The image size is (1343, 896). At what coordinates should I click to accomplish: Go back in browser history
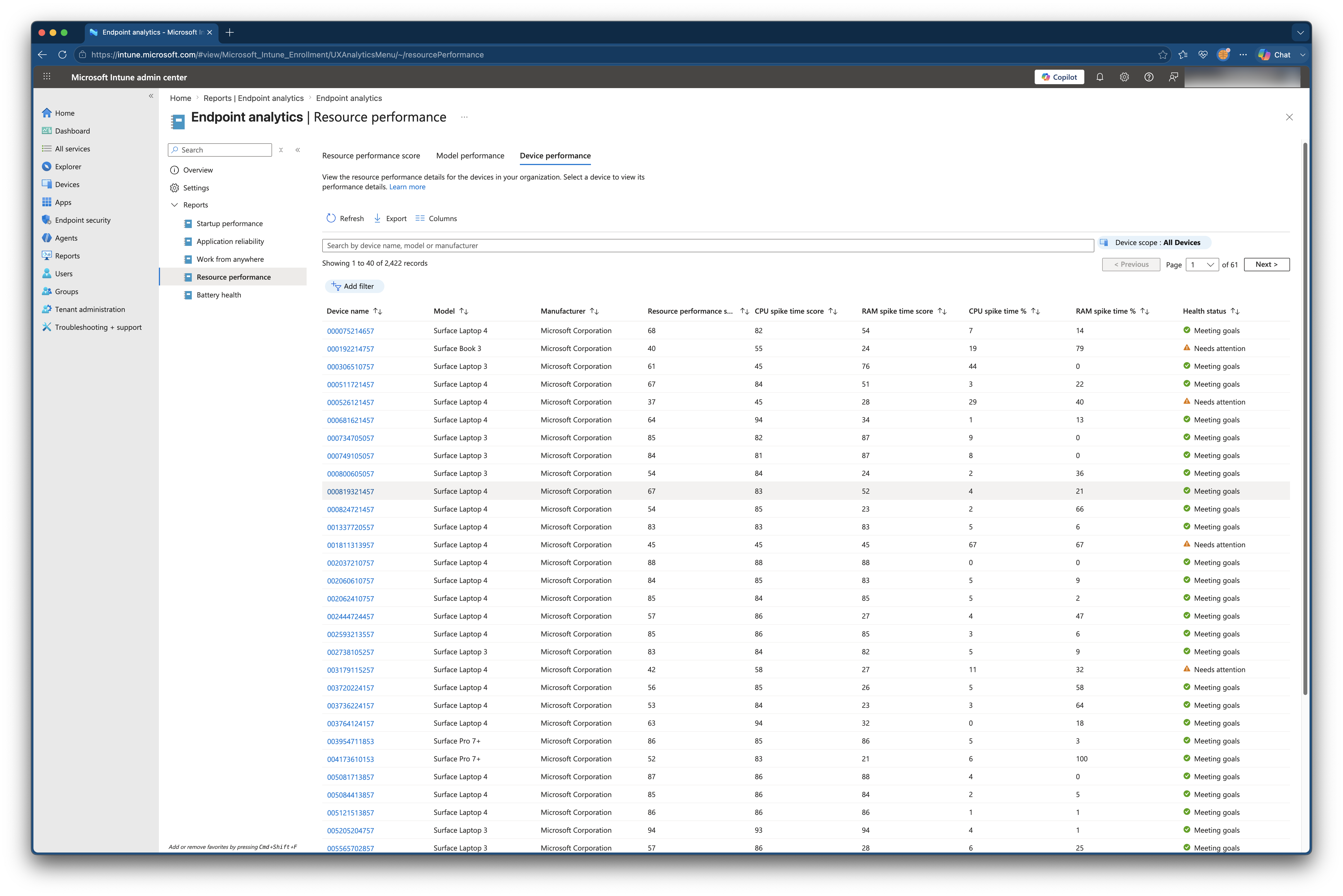point(42,55)
